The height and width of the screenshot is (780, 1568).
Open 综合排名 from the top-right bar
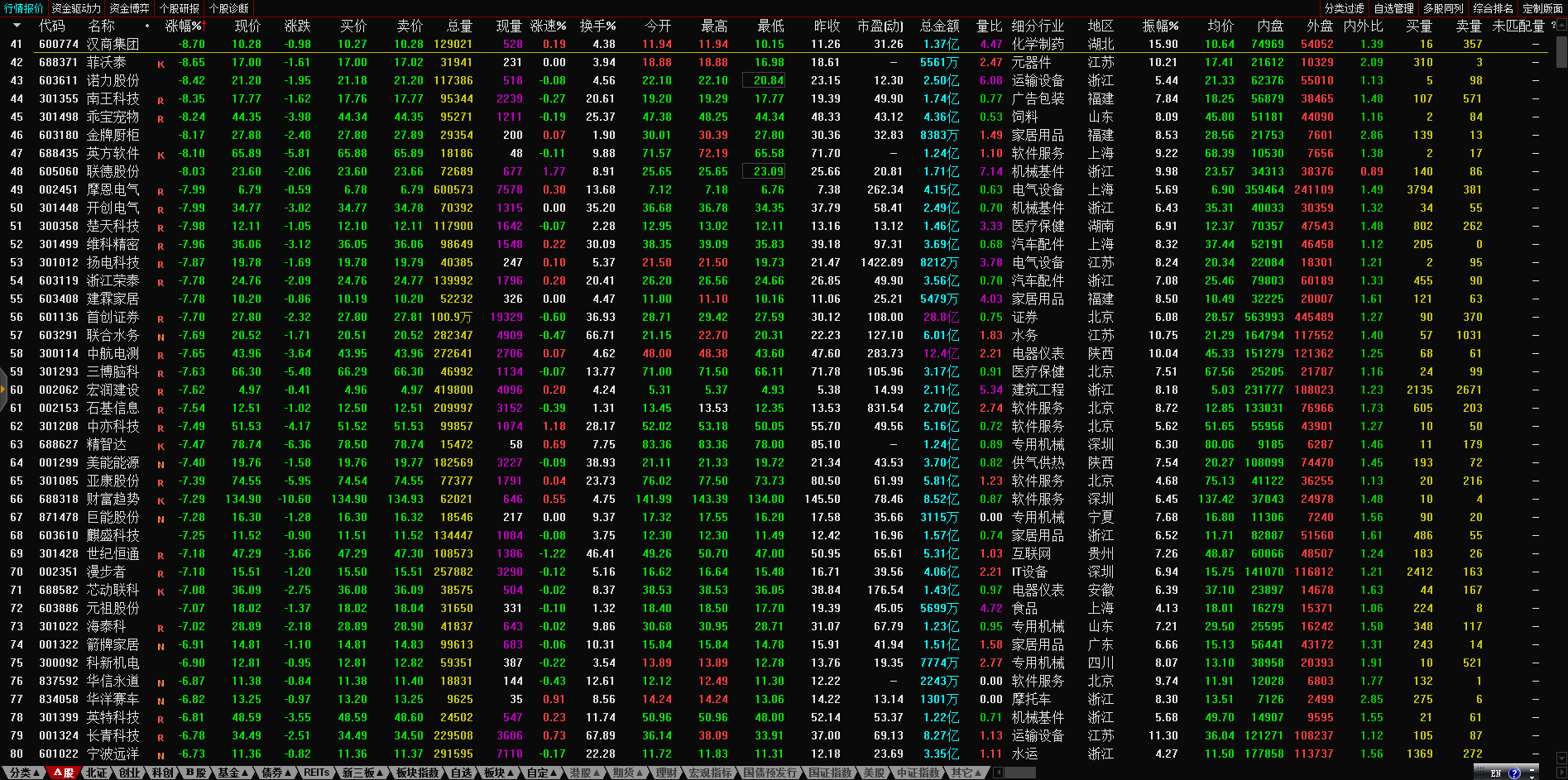1493,8
